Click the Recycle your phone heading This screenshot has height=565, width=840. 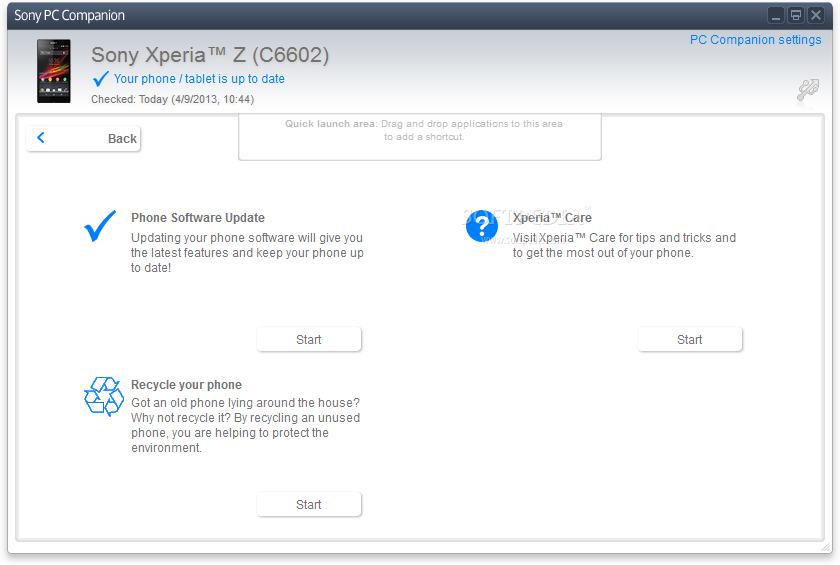coord(186,385)
